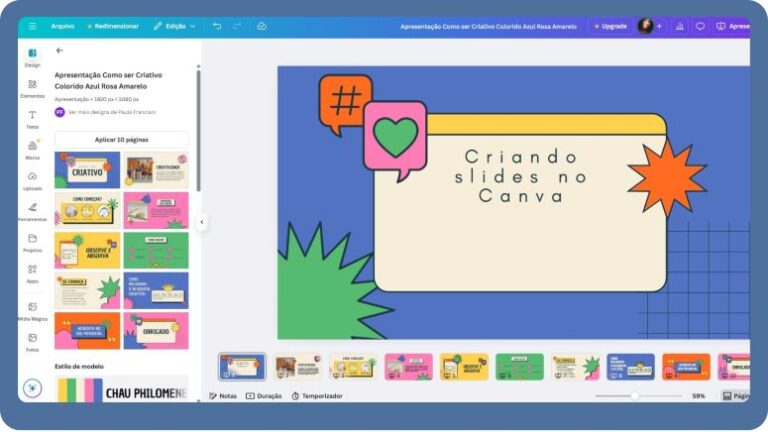
Task: Open the blue slide 8 thumbnail
Action: pos(631,367)
